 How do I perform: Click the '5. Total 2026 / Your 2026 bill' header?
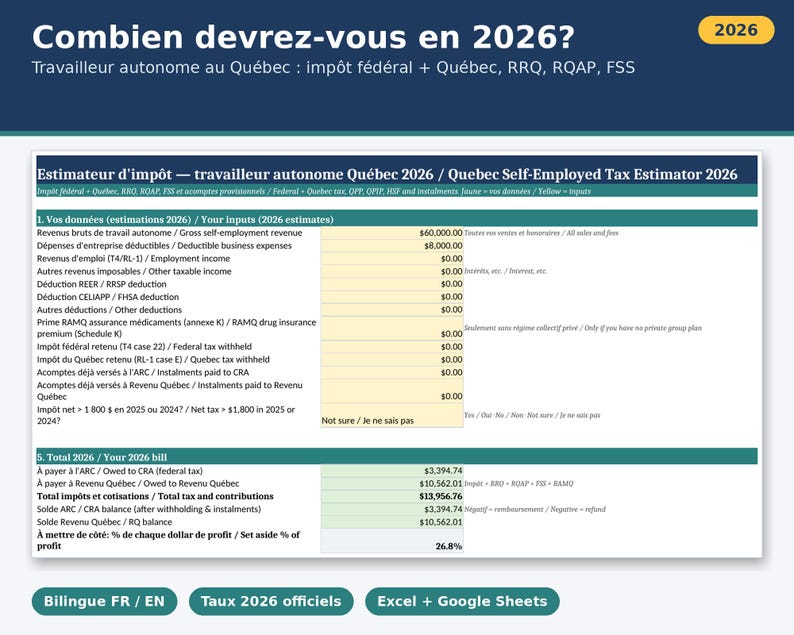(x=102, y=457)
